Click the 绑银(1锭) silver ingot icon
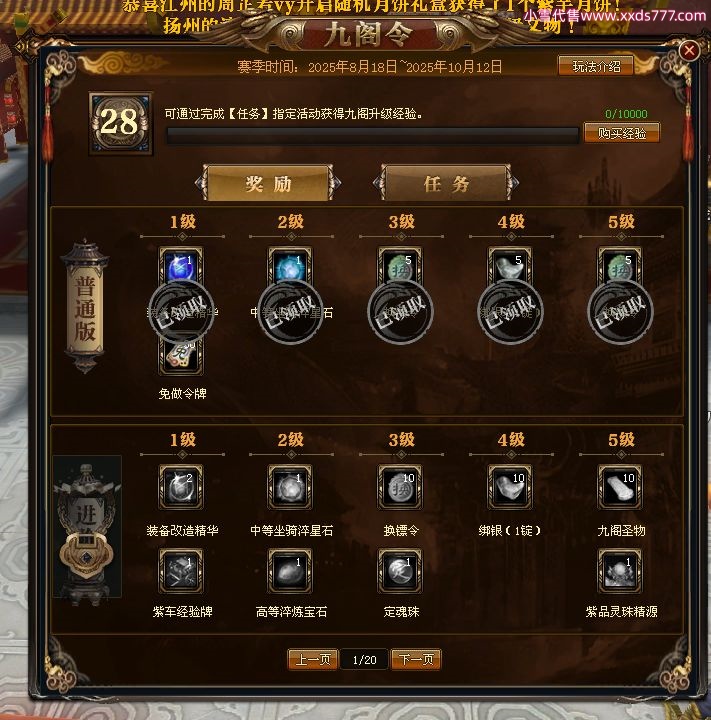The height and width of the screenshot is (720, 711). click(x=510, y=487)
